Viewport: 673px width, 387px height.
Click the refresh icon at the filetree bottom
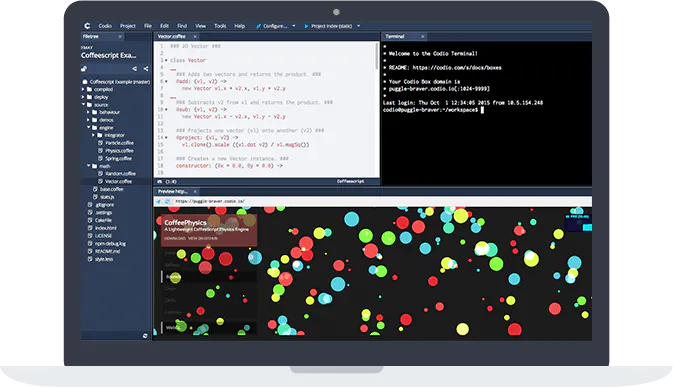pos(145,336)
